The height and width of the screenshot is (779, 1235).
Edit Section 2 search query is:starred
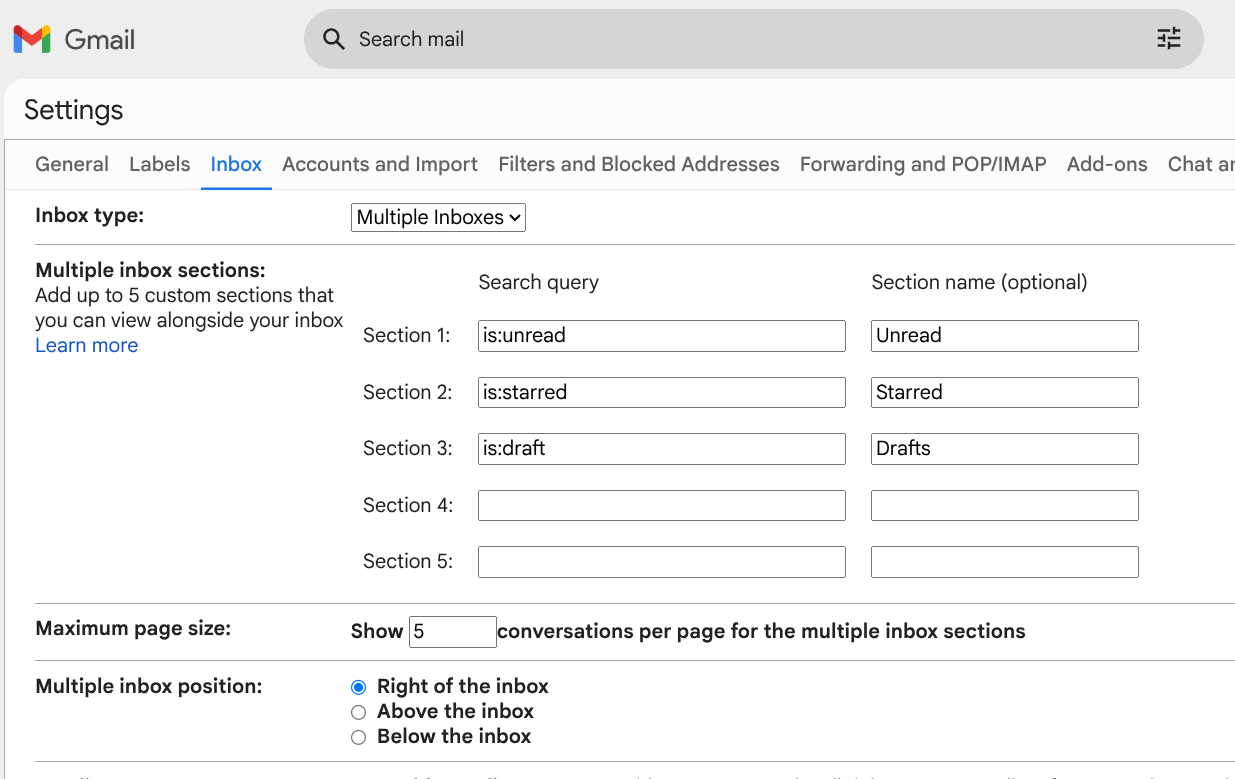click(662, 392)
